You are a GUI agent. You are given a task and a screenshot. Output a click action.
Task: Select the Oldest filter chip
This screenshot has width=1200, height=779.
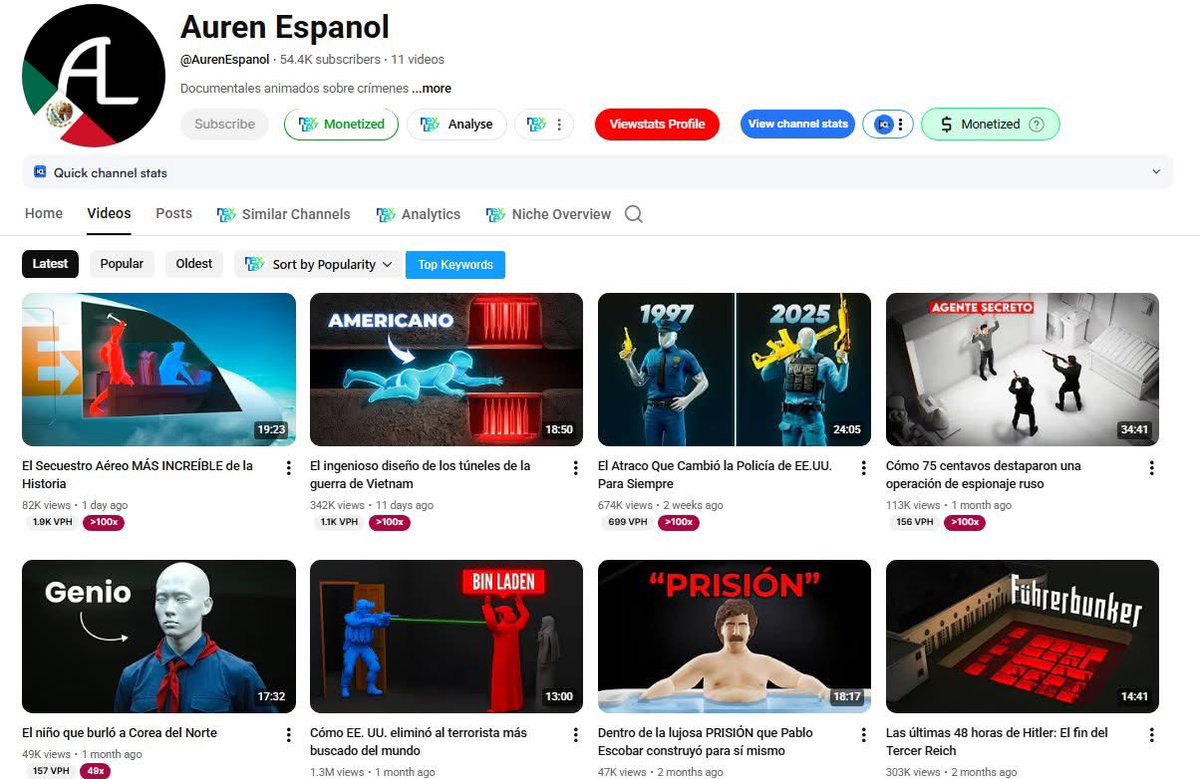coord(194,264)
